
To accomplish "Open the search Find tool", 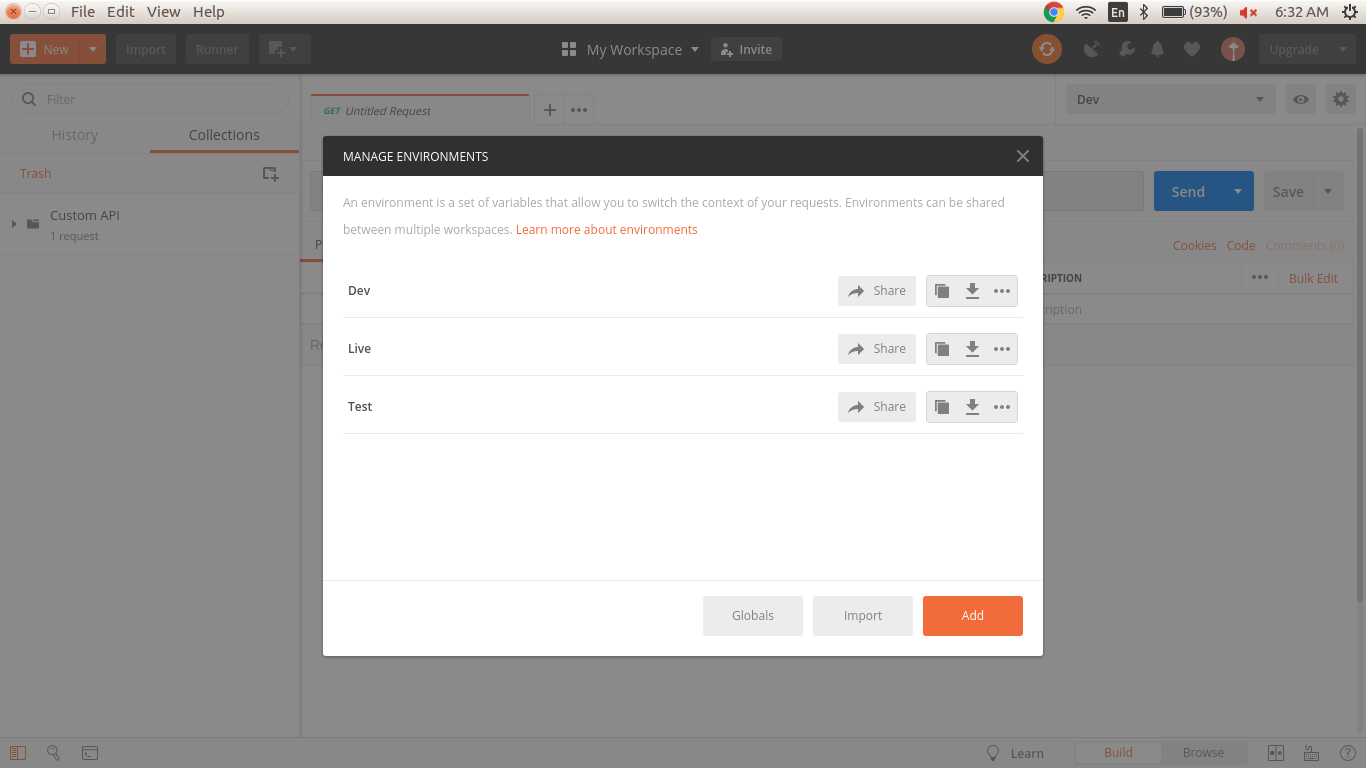I will [54, 752].
